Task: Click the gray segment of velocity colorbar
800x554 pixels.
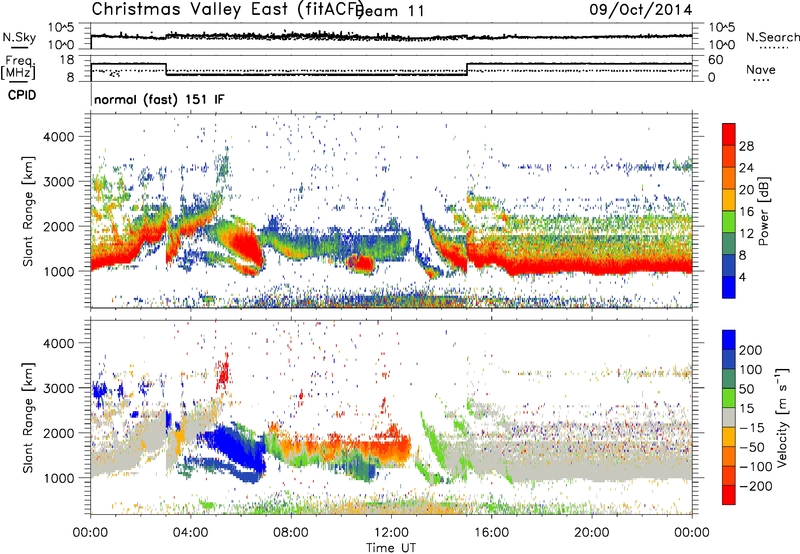Action: [729, 417]
